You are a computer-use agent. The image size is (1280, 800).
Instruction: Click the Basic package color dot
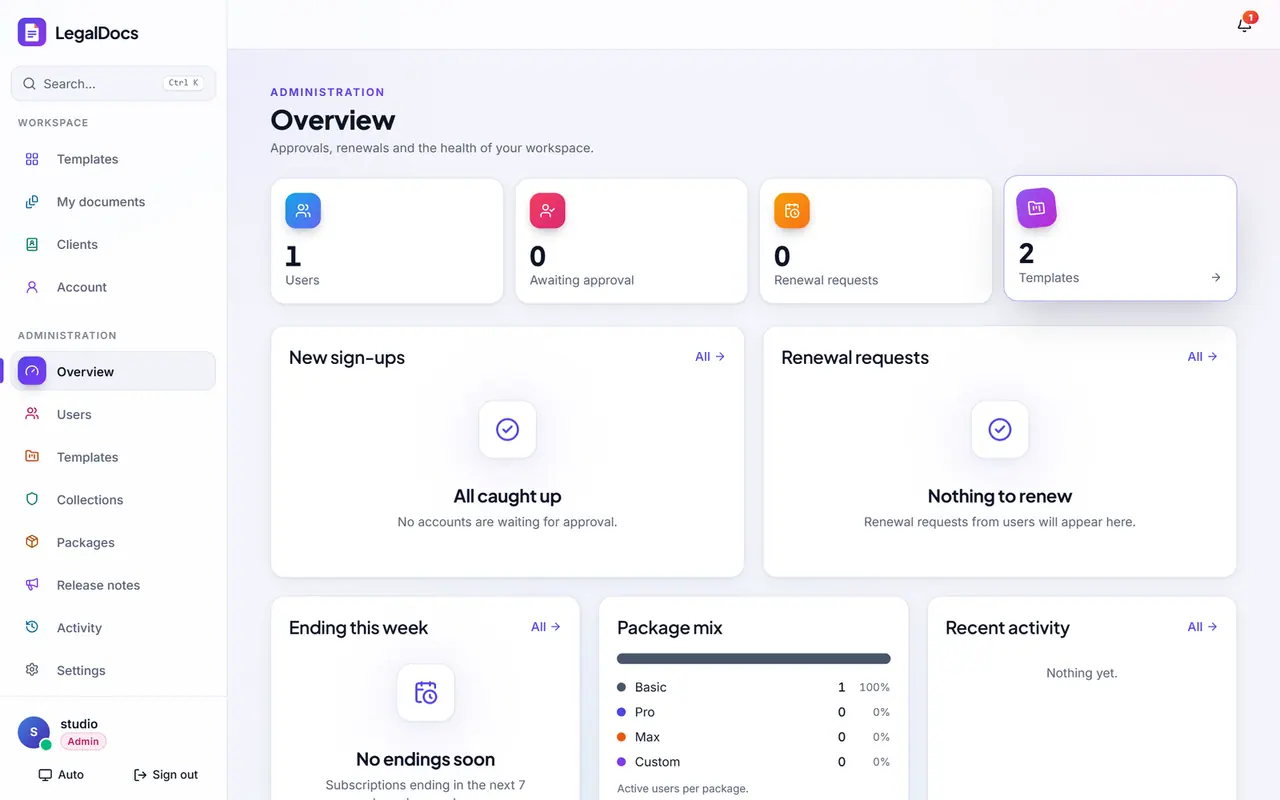[x=622, y=687]
